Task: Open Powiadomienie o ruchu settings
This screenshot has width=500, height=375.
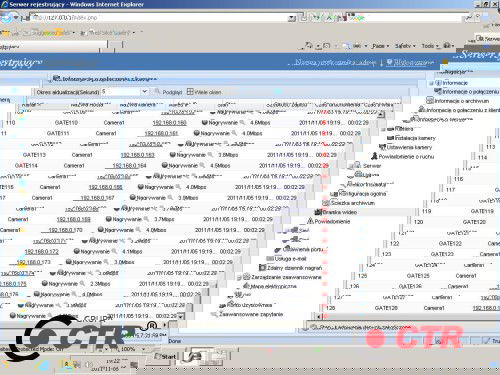Action: tap(406, 156)
